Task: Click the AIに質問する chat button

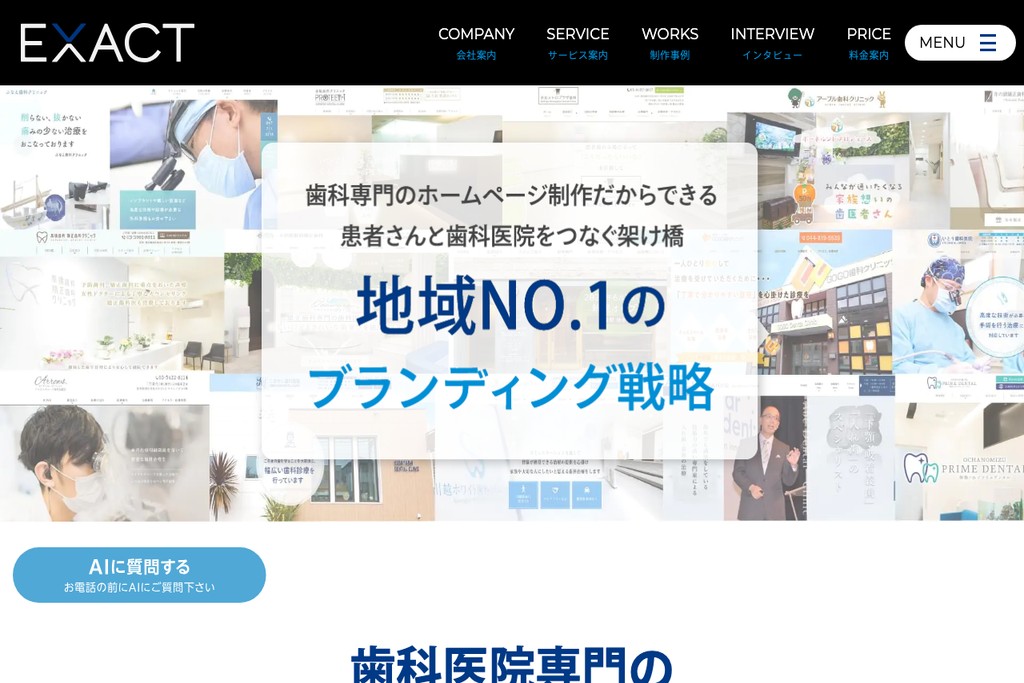Action: tap(138, 574)
